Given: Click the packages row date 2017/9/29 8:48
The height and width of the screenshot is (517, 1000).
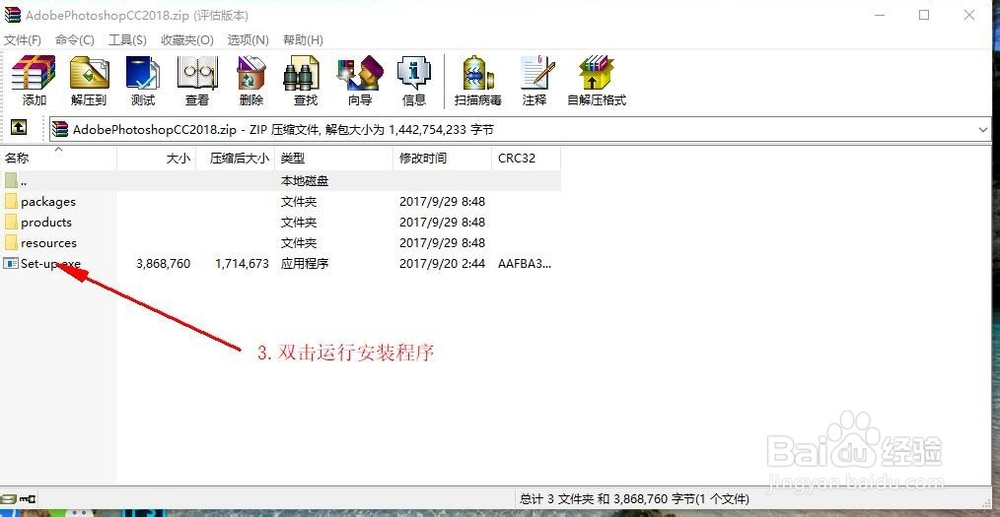Looking at the screenshot, I should tap(442, 201).
